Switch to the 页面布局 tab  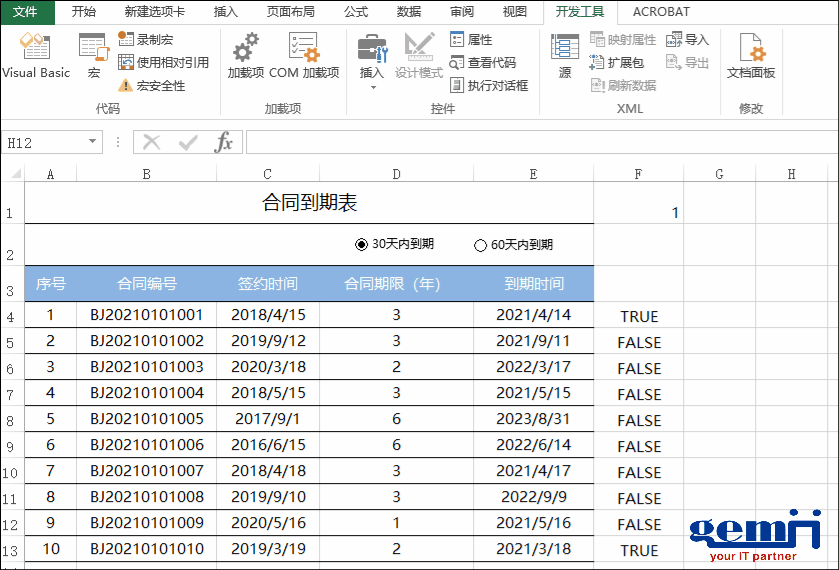click(291, 12)
